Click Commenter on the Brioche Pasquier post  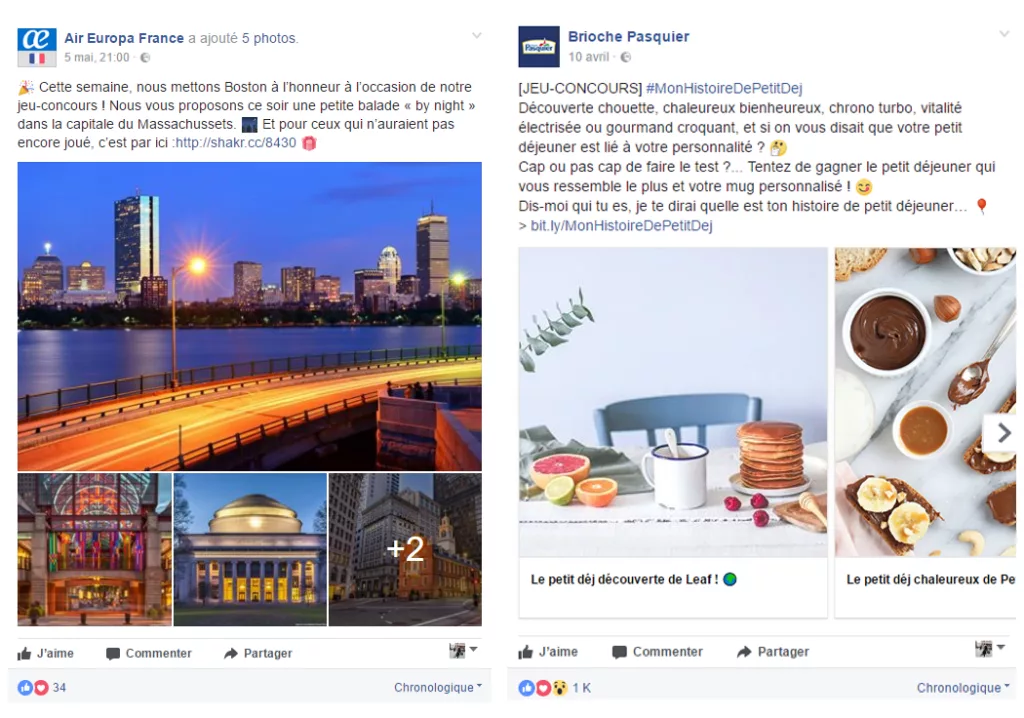point(658,651)
